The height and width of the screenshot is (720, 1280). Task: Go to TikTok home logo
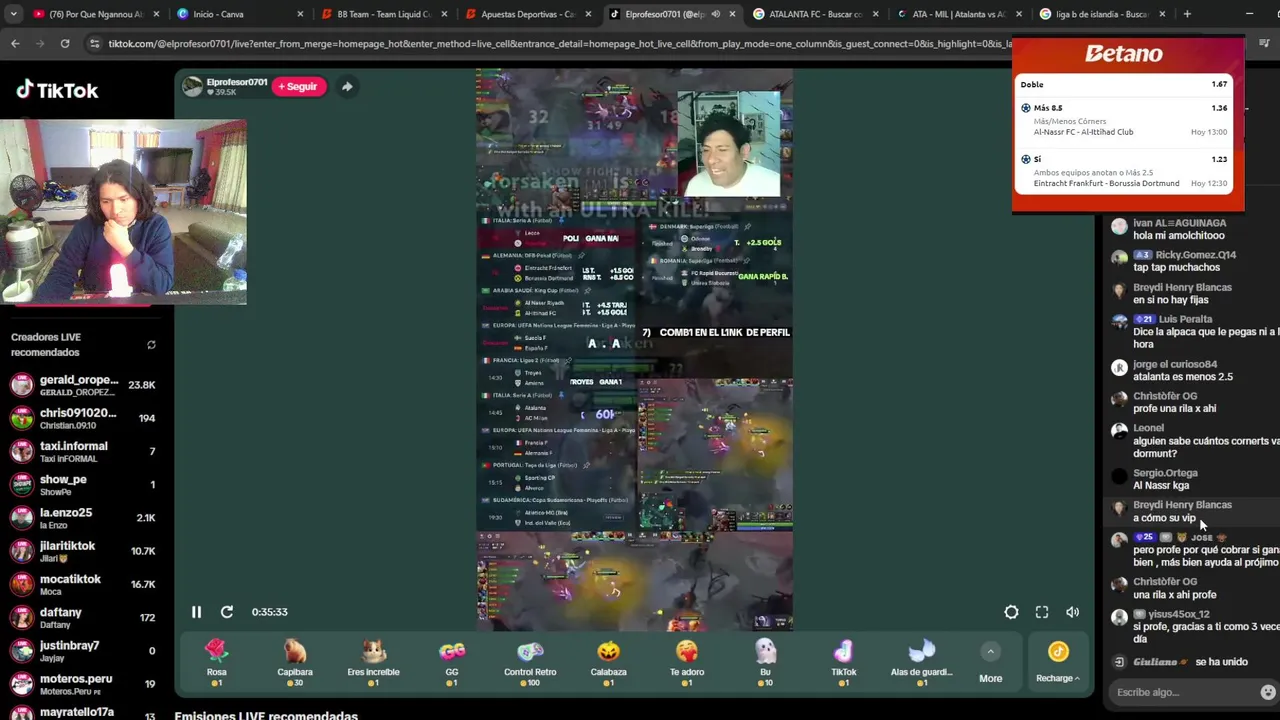(57, 90)
